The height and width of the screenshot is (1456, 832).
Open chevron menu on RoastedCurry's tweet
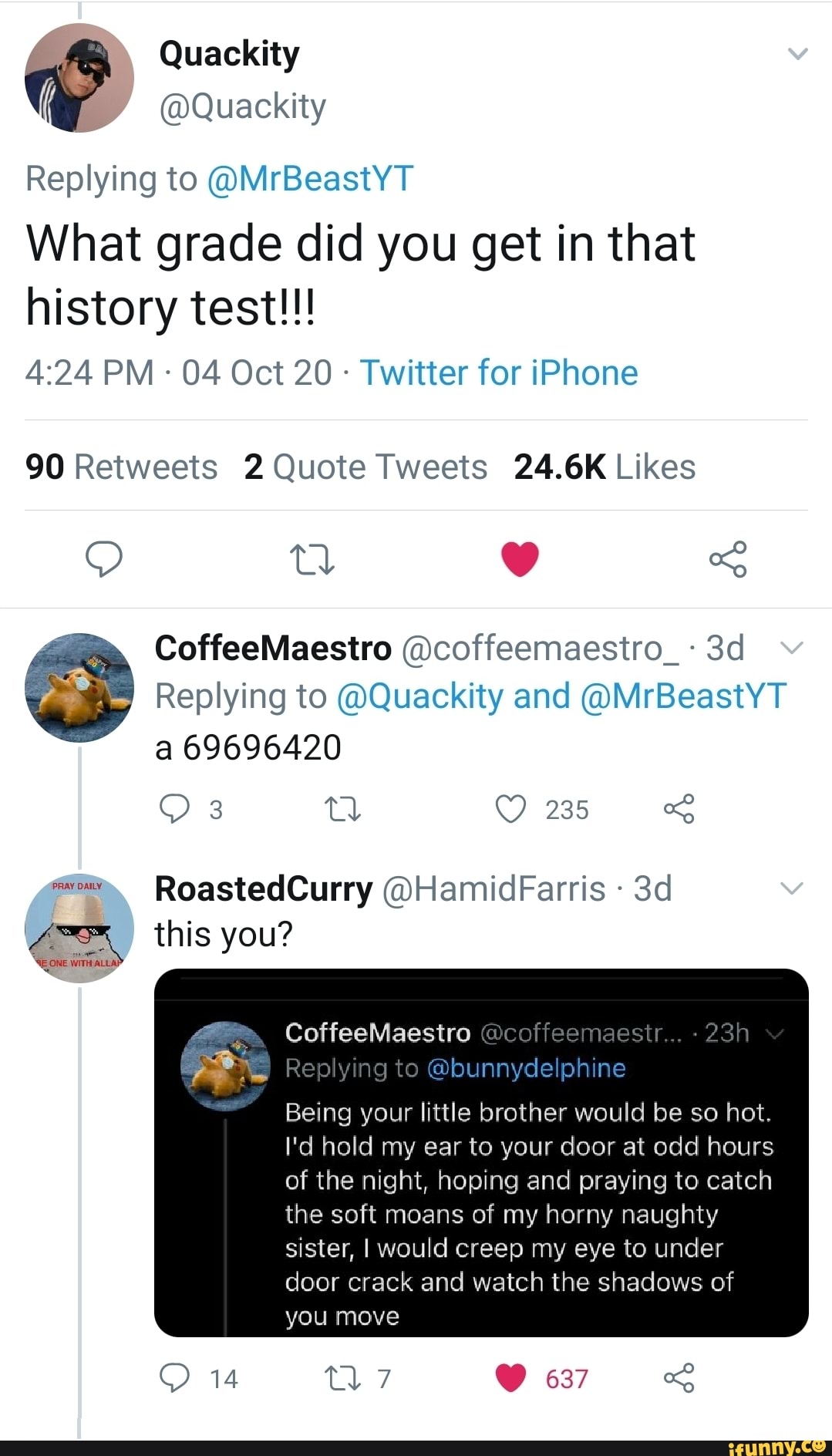[793, 888]
